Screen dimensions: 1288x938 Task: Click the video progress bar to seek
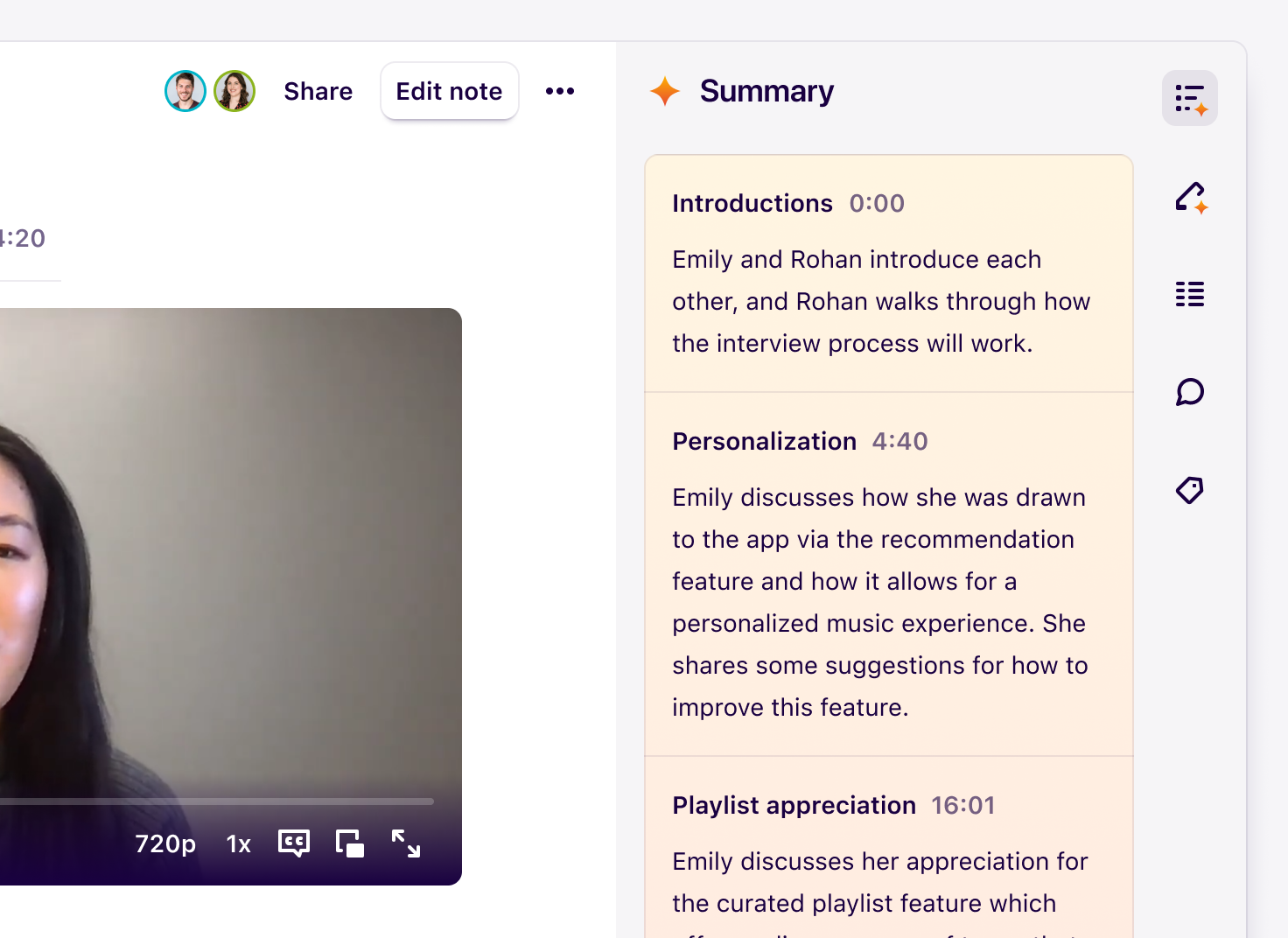(x=219, y=801)
